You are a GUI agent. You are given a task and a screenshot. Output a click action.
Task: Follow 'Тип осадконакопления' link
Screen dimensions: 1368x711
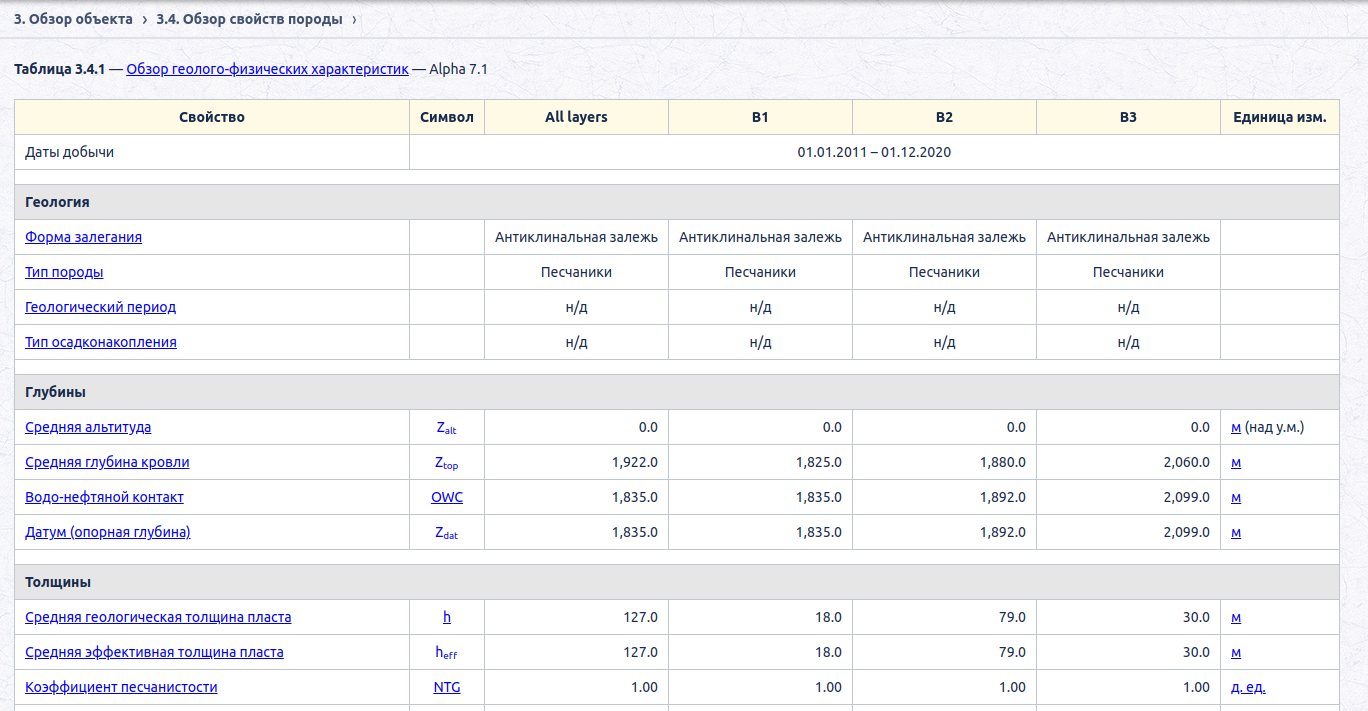pyautogui.click(x=101, y=342)
